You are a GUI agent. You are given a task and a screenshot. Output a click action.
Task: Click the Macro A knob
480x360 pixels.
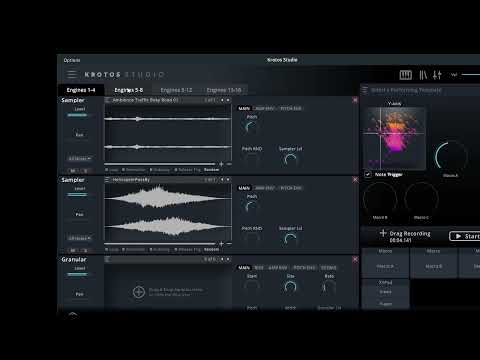pyautogui.click(x=451, y=157)
